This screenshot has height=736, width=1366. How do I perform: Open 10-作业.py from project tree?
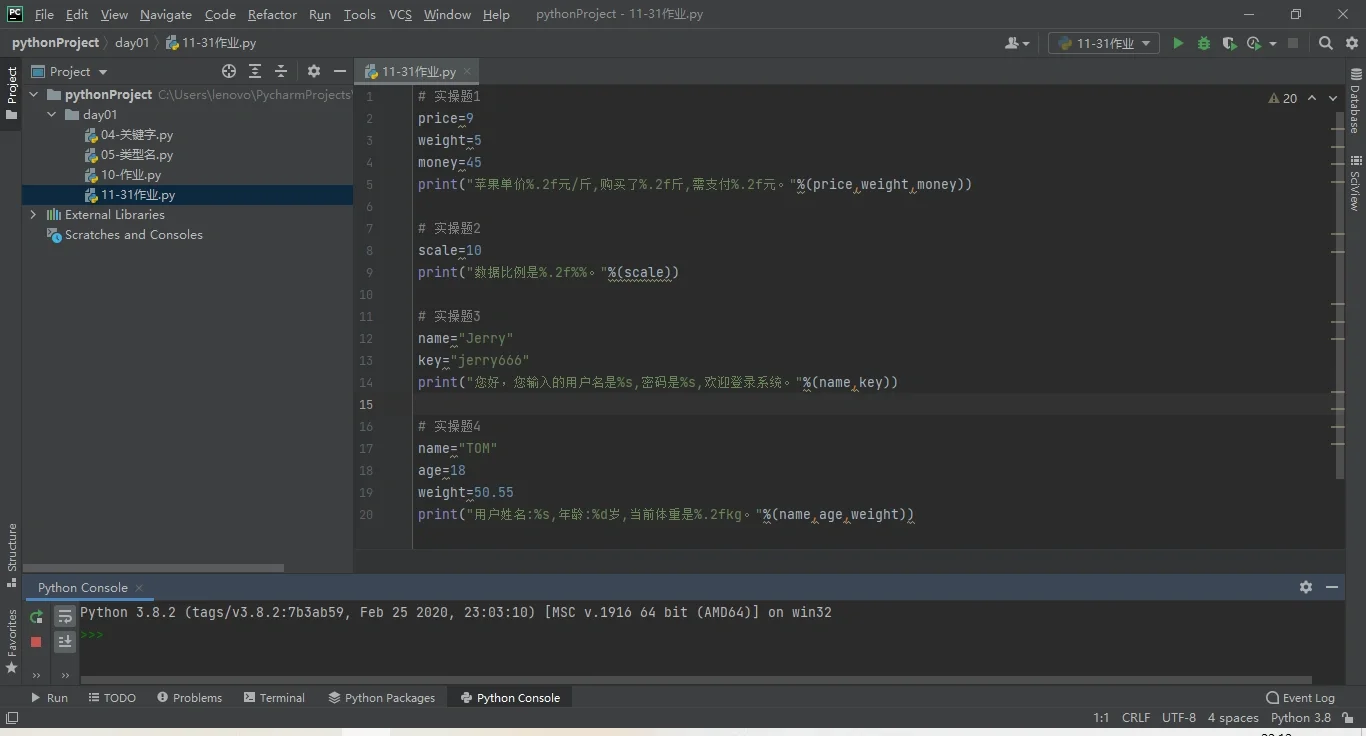(123, 174)
